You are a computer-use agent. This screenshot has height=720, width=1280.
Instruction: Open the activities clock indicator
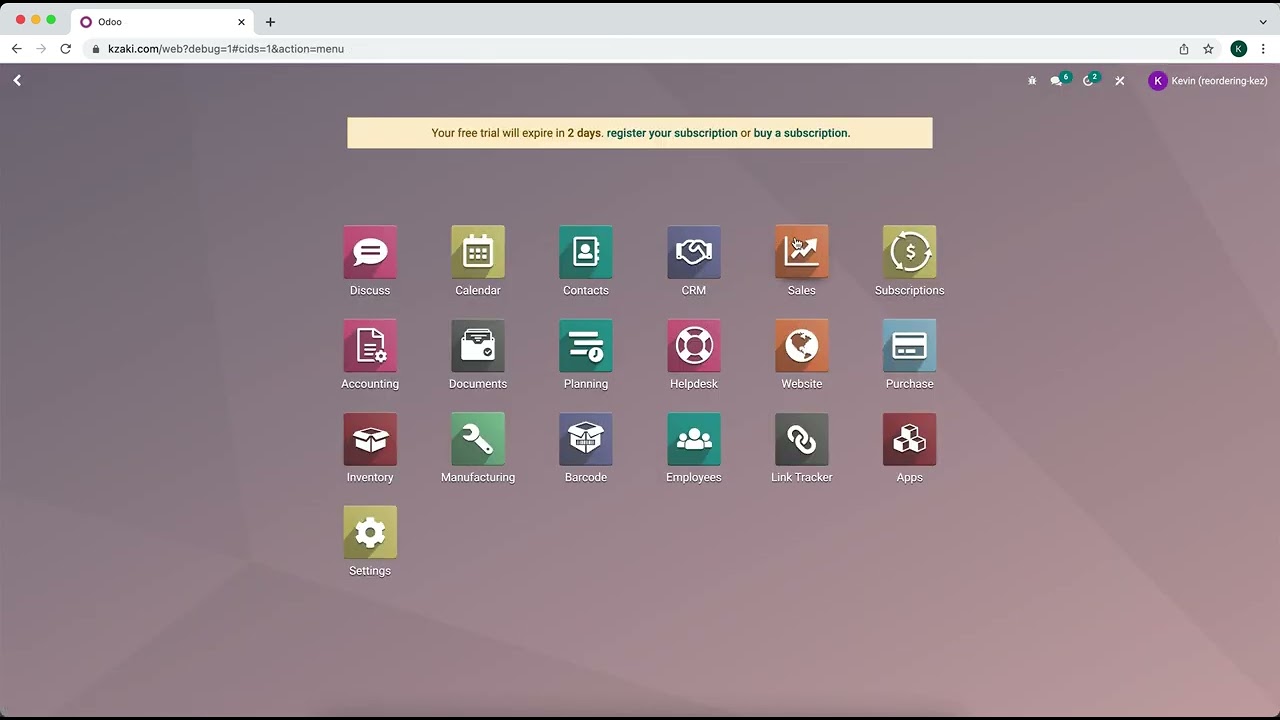pos(1090,80)
